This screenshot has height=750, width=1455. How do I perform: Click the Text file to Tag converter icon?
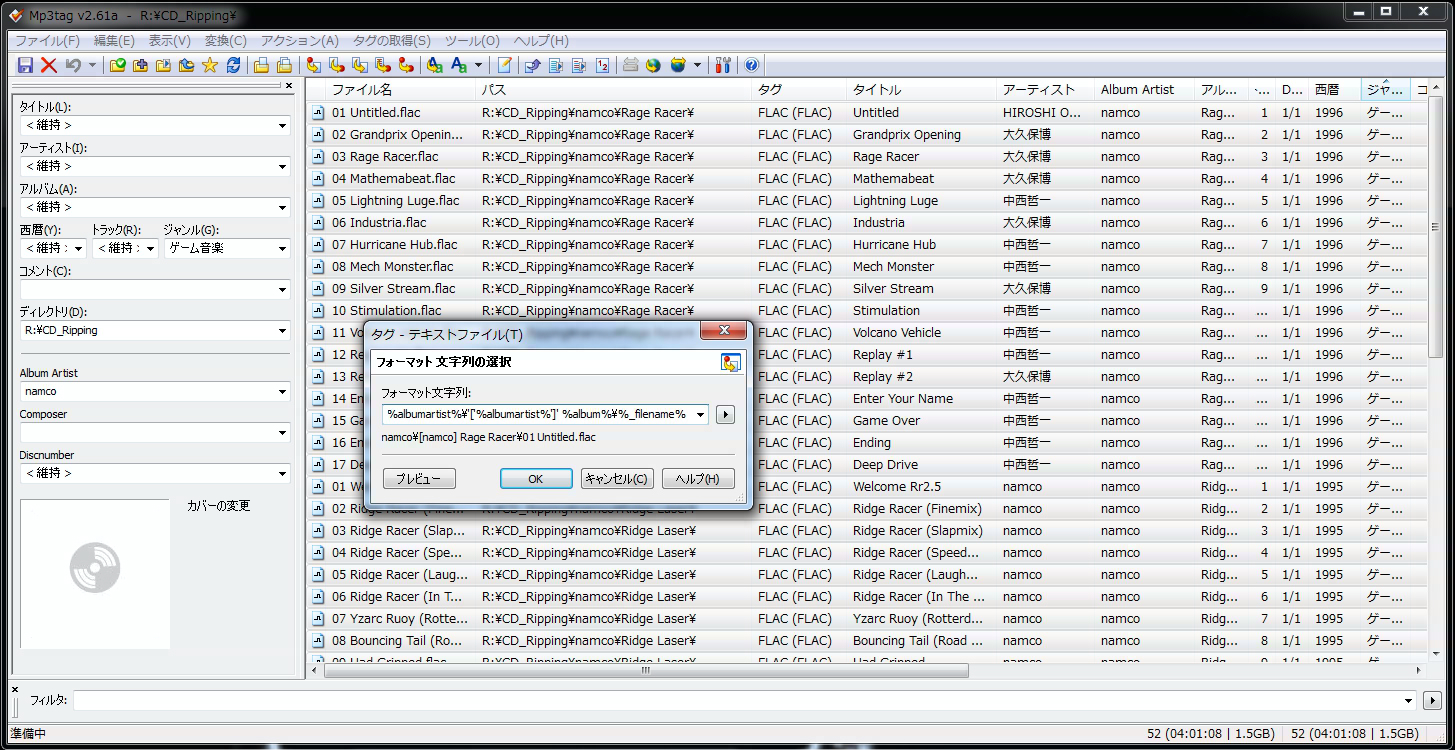point(383,65)
